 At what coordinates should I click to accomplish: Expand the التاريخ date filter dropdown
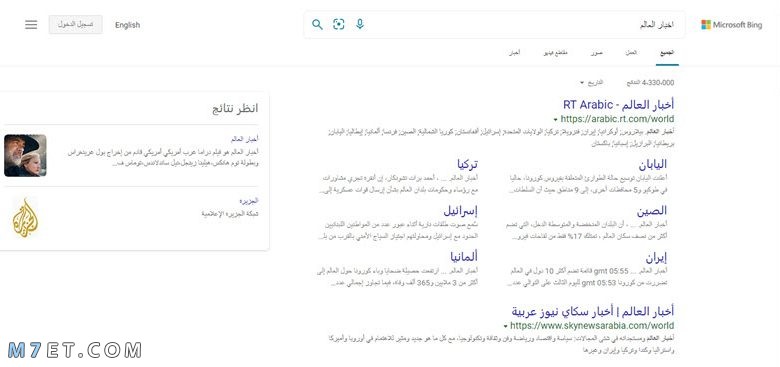pyautogui.click(x=591, y=83)
